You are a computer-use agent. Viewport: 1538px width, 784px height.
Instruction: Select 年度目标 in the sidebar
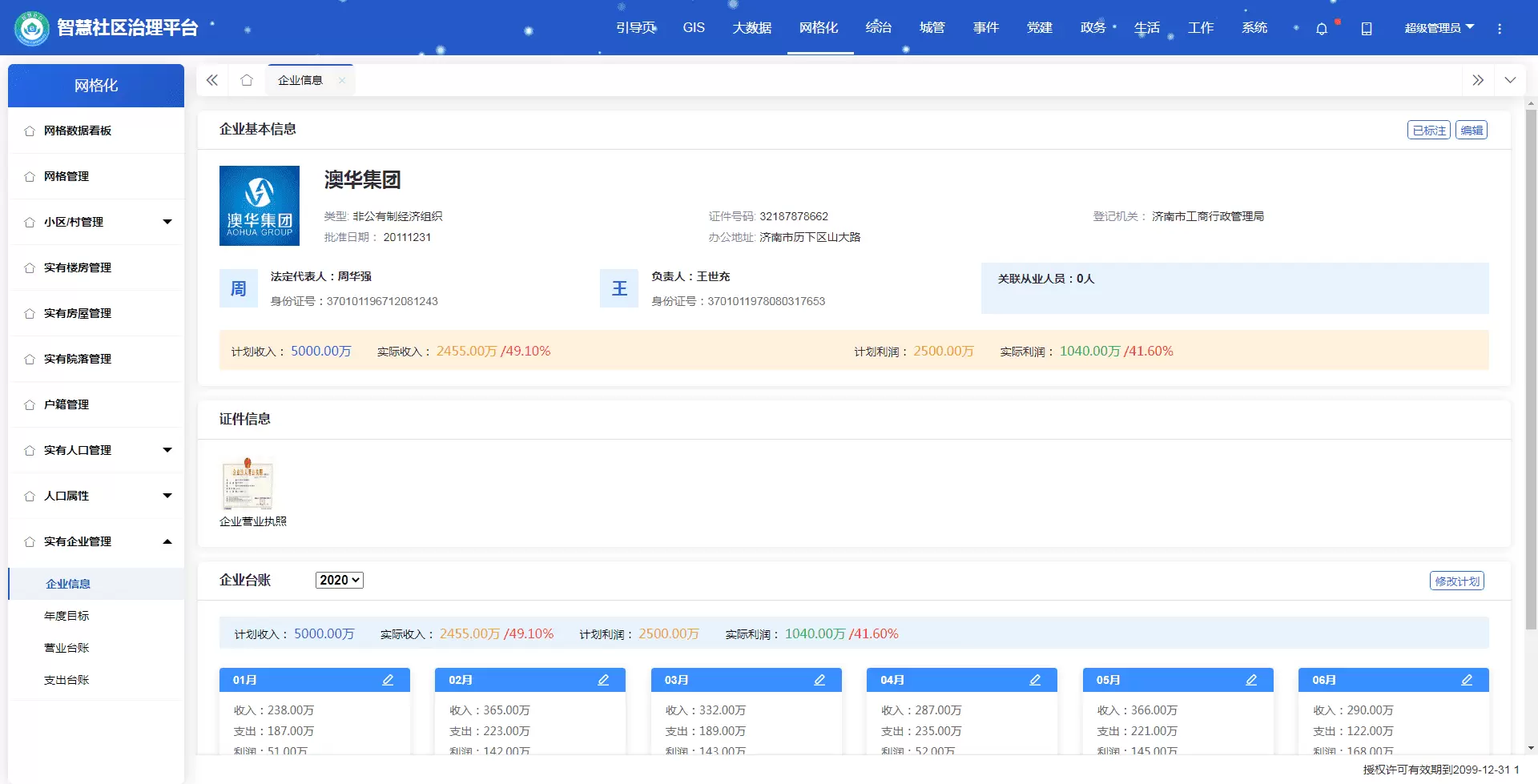click(x=66, y=616)
